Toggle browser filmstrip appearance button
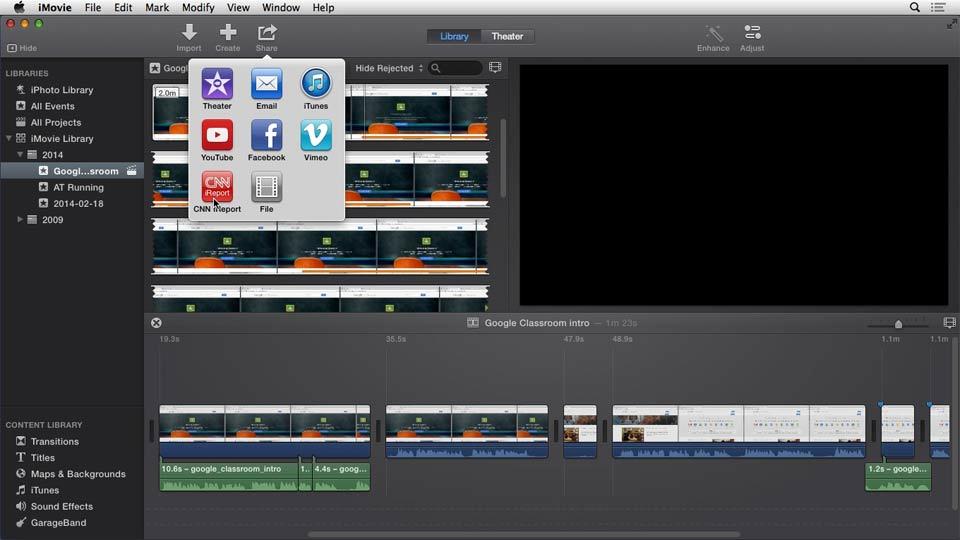Image resolution: width=960 pixels, height=540 pixels. point(495,67)
